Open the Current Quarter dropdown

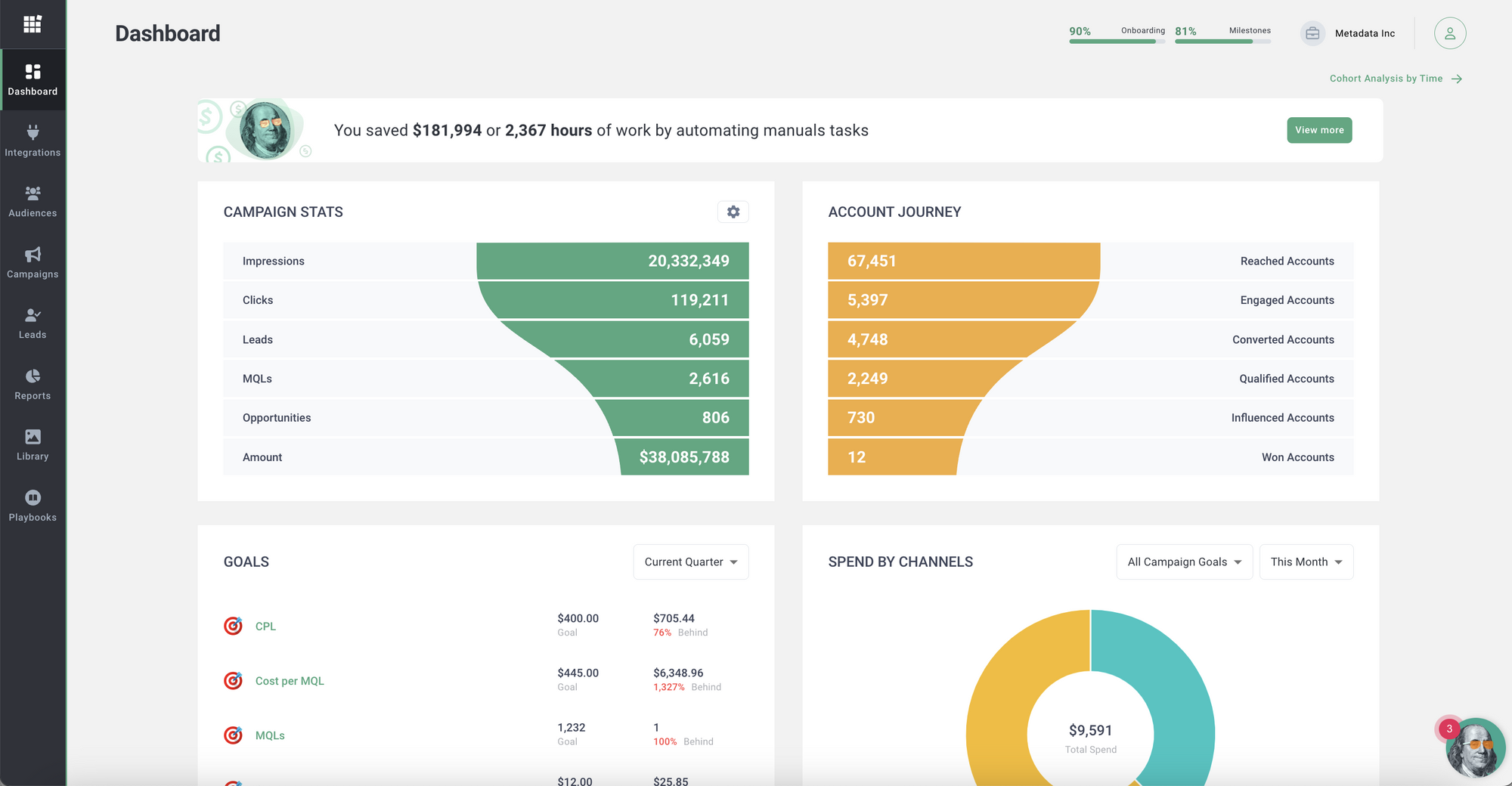point(691,562)
